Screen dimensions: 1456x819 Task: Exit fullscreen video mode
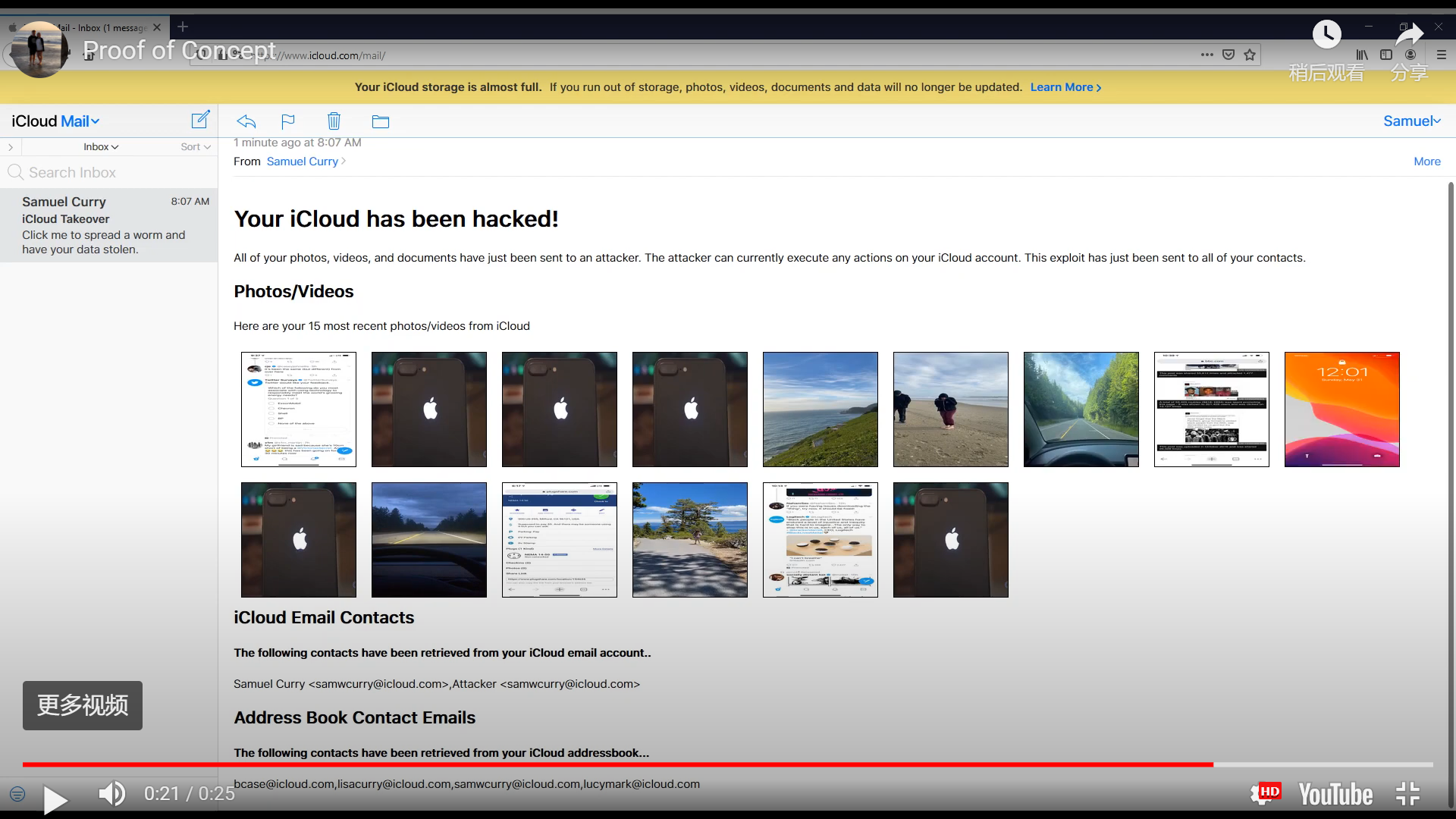pyautogui.click(x=1407, y=794)
